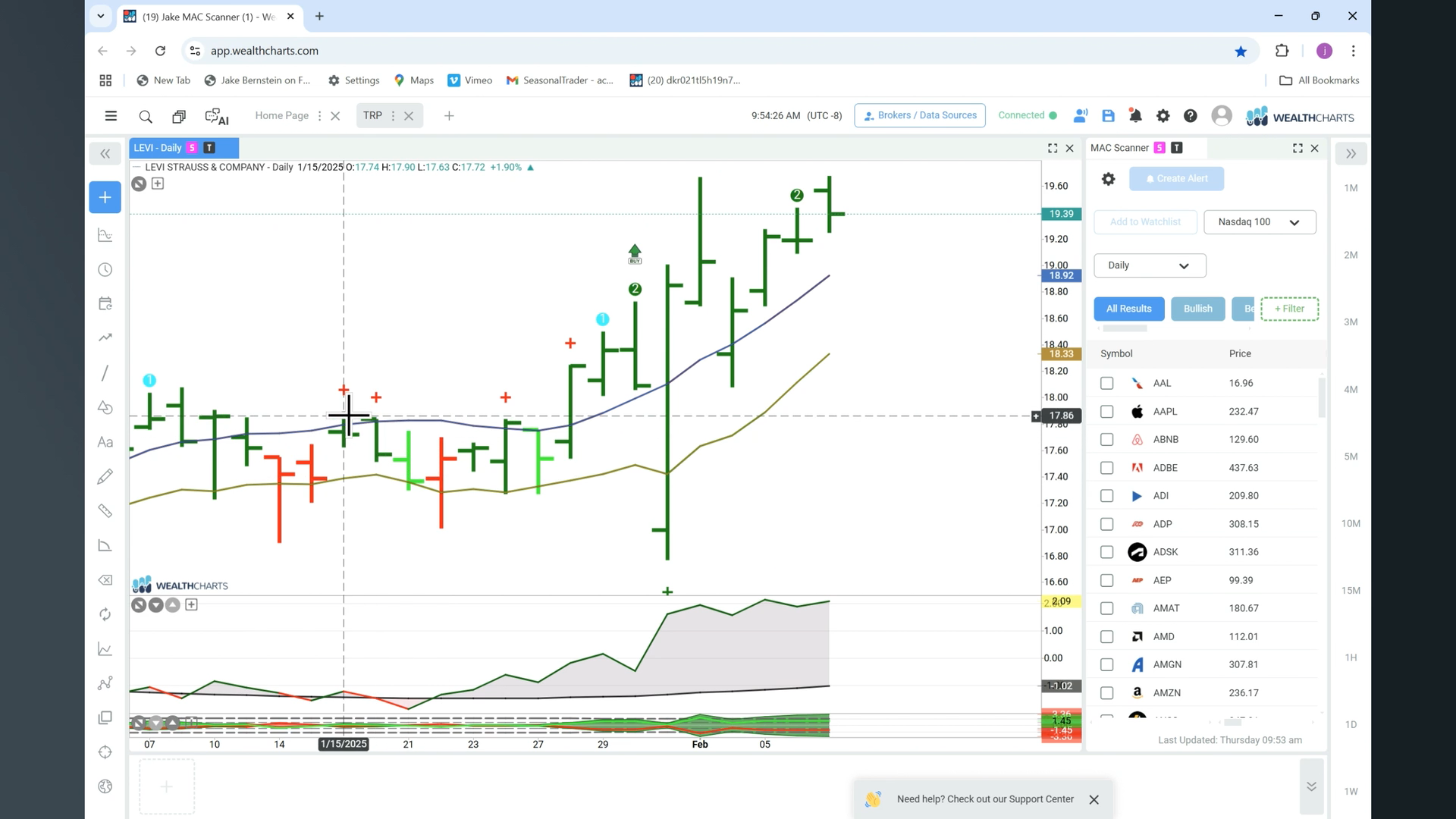The width and height of the screenshot is (1456, 819).
Task: Click the Add to Watchlist button
Action: (x=1145, y=222)
